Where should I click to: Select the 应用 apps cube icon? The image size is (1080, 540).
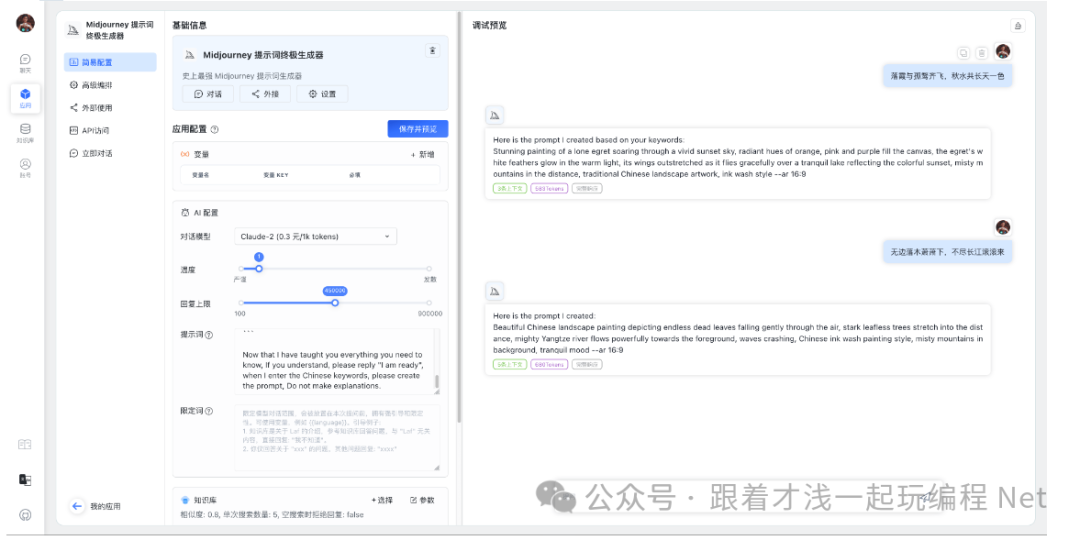(25, 98)
